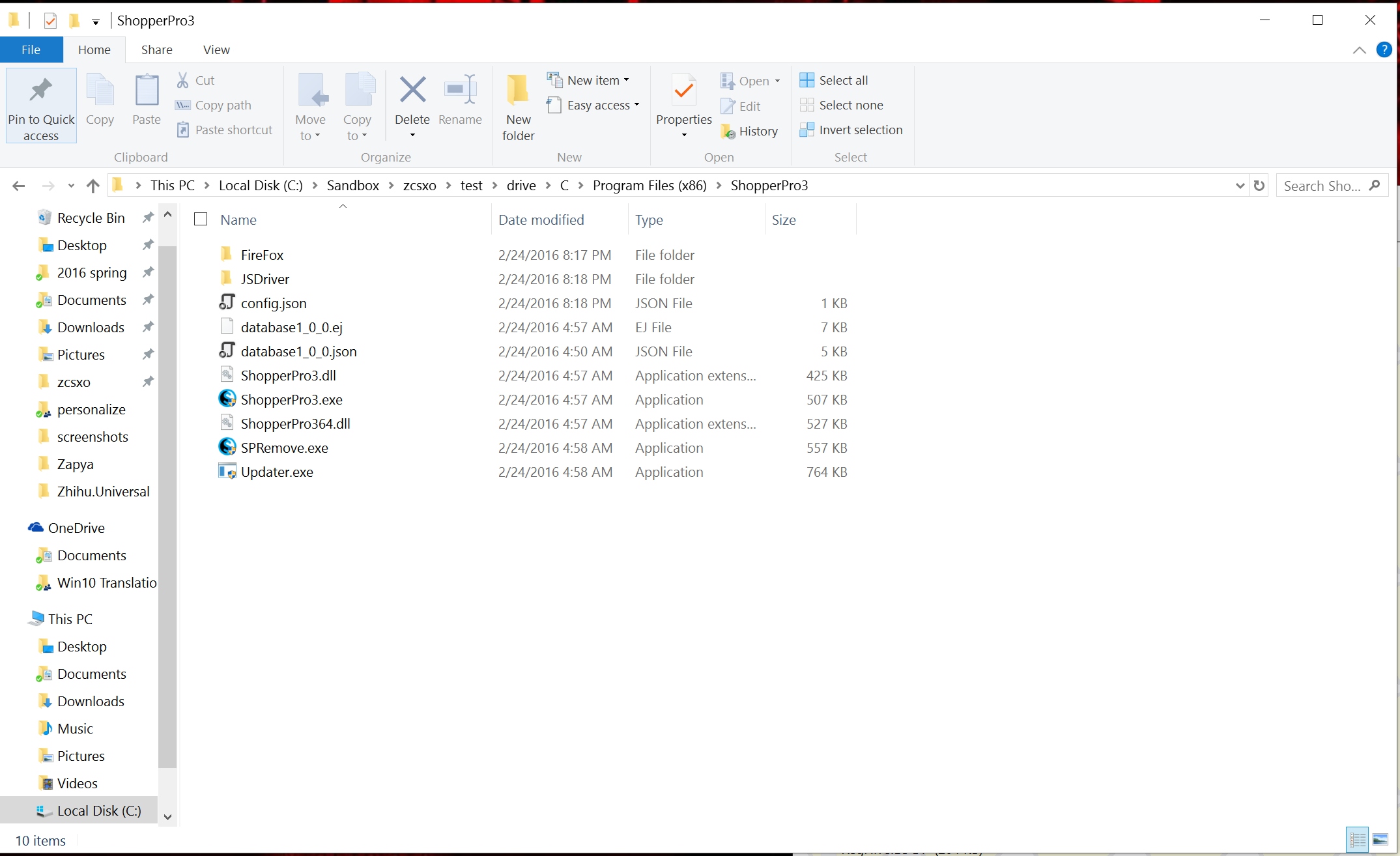Open the View ribbon tab

[x=216, y=50]
